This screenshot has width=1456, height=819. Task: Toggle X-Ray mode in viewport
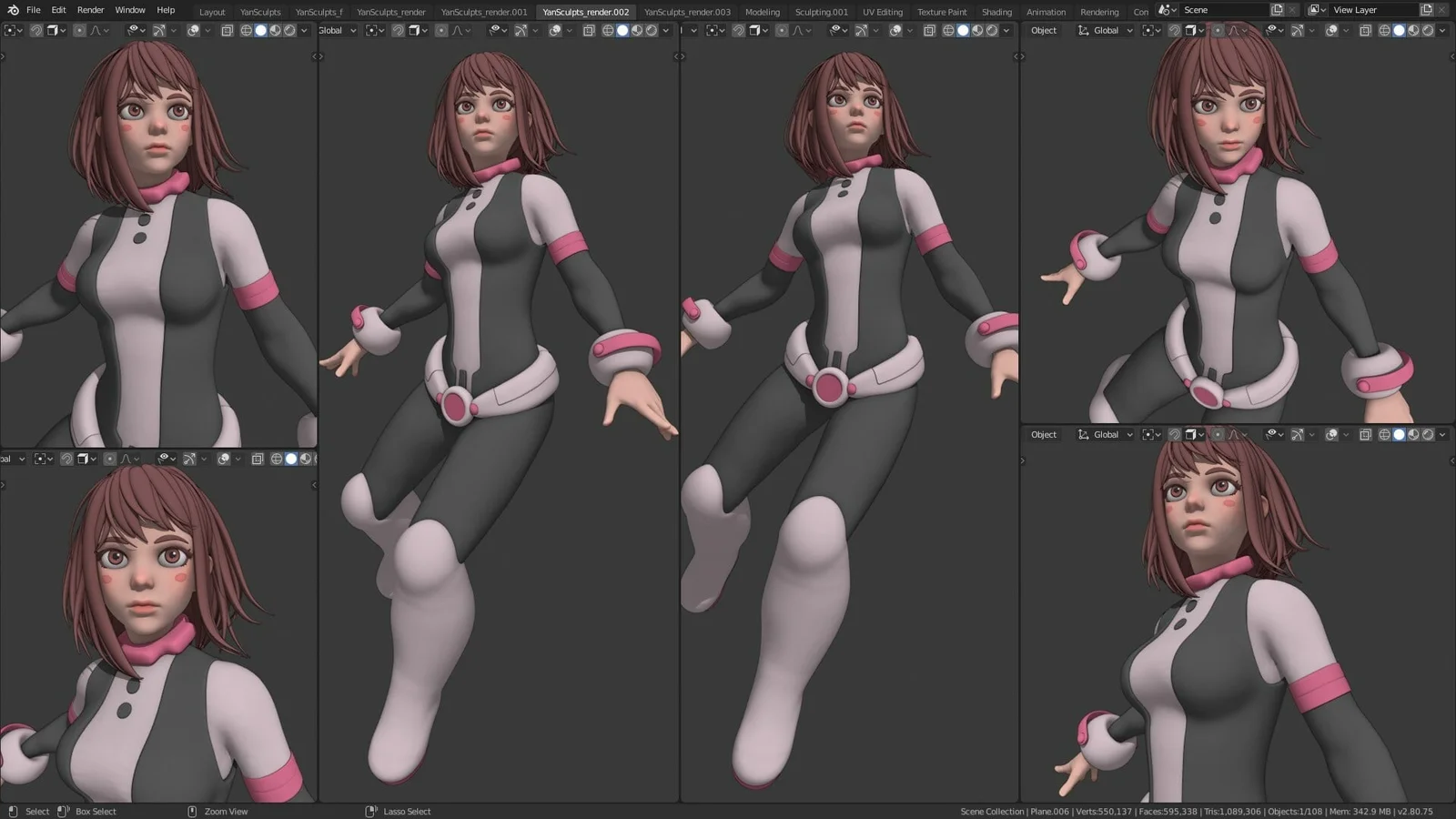tap(1364, 30)
